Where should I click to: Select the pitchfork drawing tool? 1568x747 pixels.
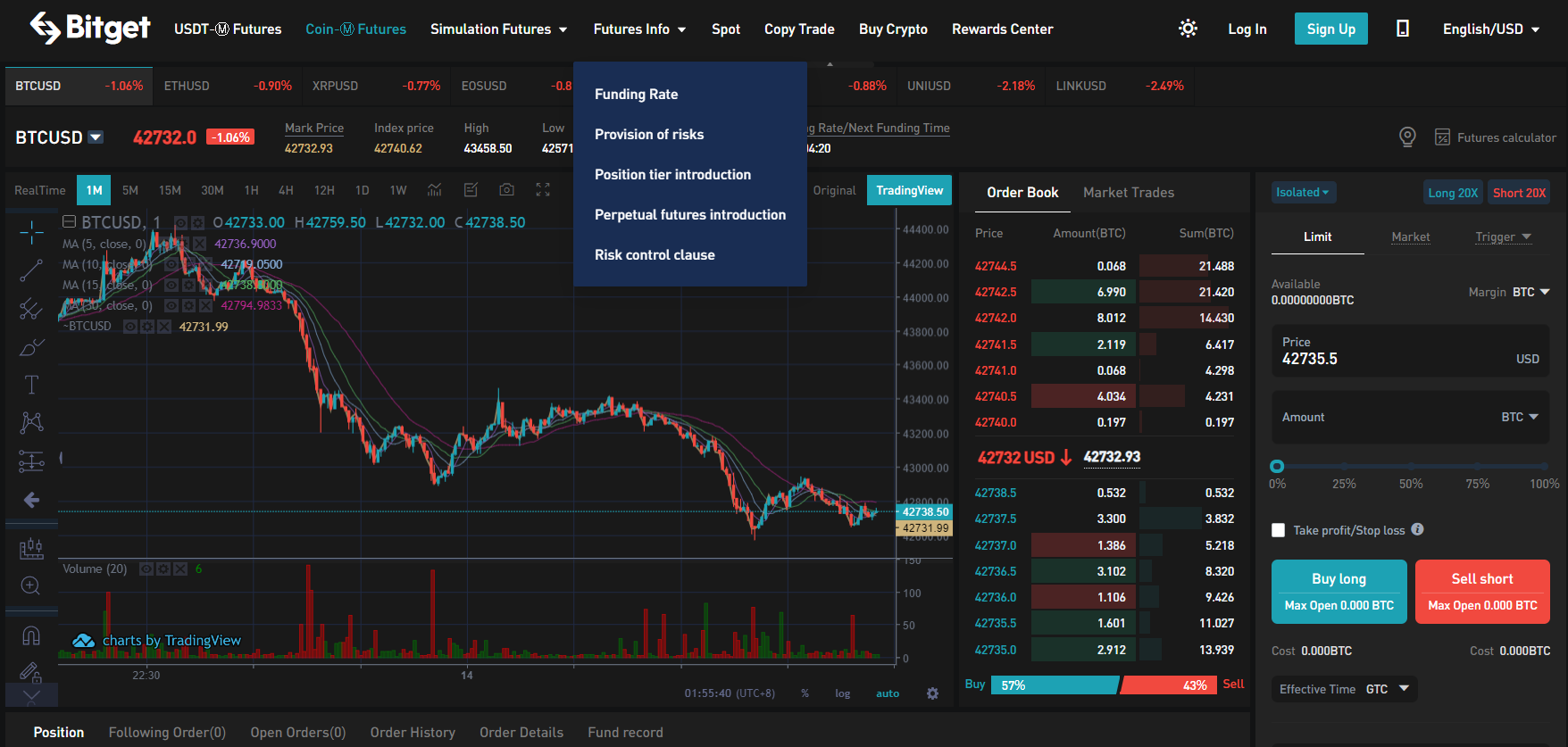tap(31, 309)
